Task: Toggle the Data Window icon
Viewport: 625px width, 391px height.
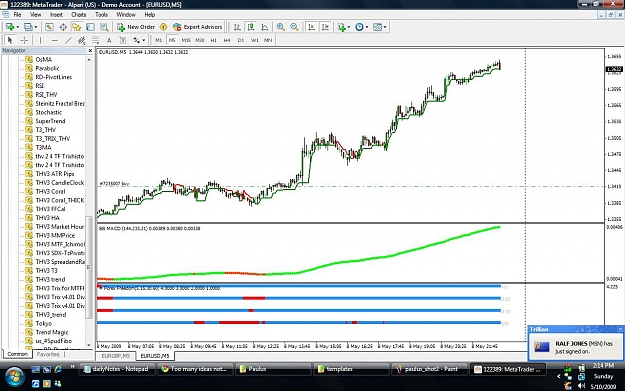Action: point(63,27)
